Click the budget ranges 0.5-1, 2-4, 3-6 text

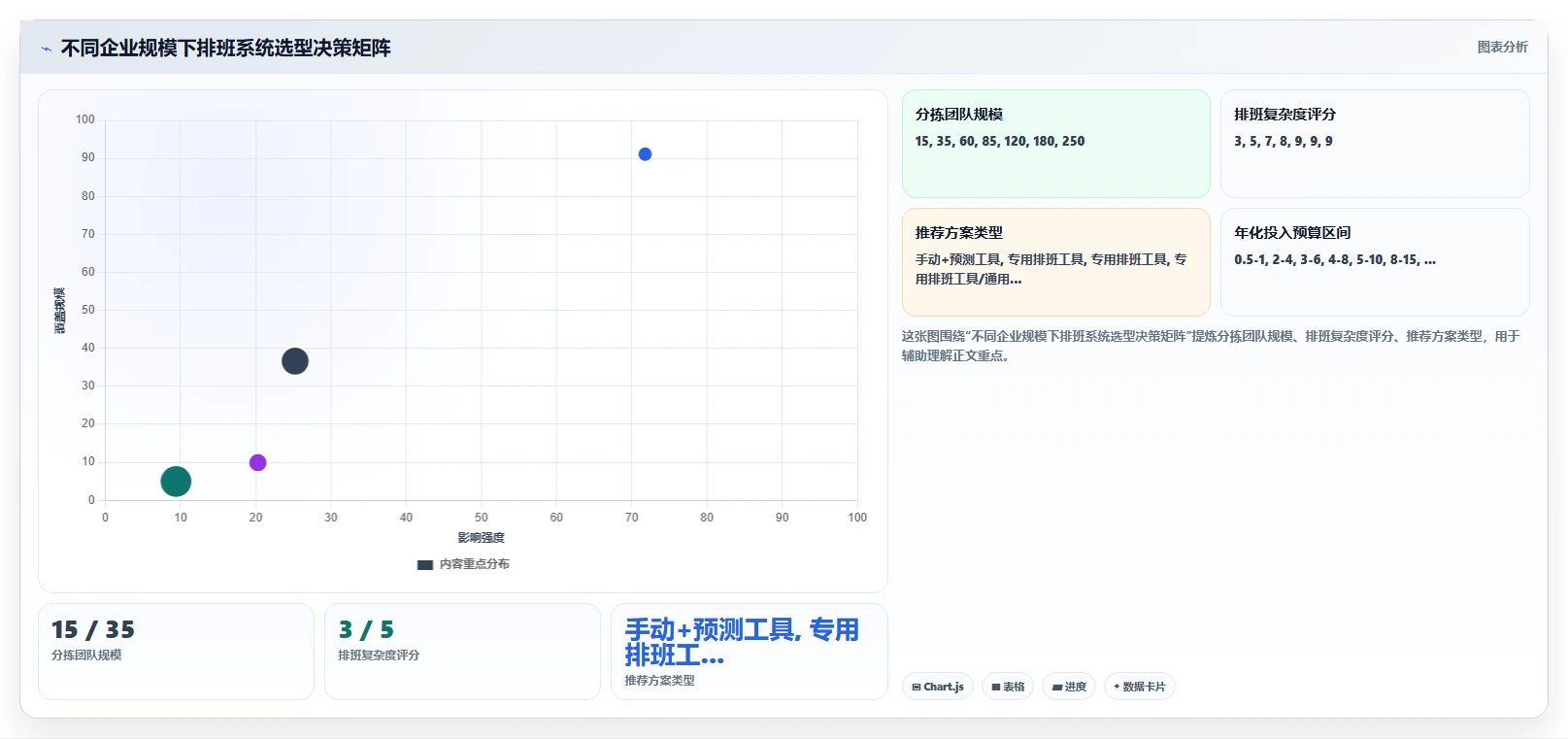click(x=1335, y=259)
